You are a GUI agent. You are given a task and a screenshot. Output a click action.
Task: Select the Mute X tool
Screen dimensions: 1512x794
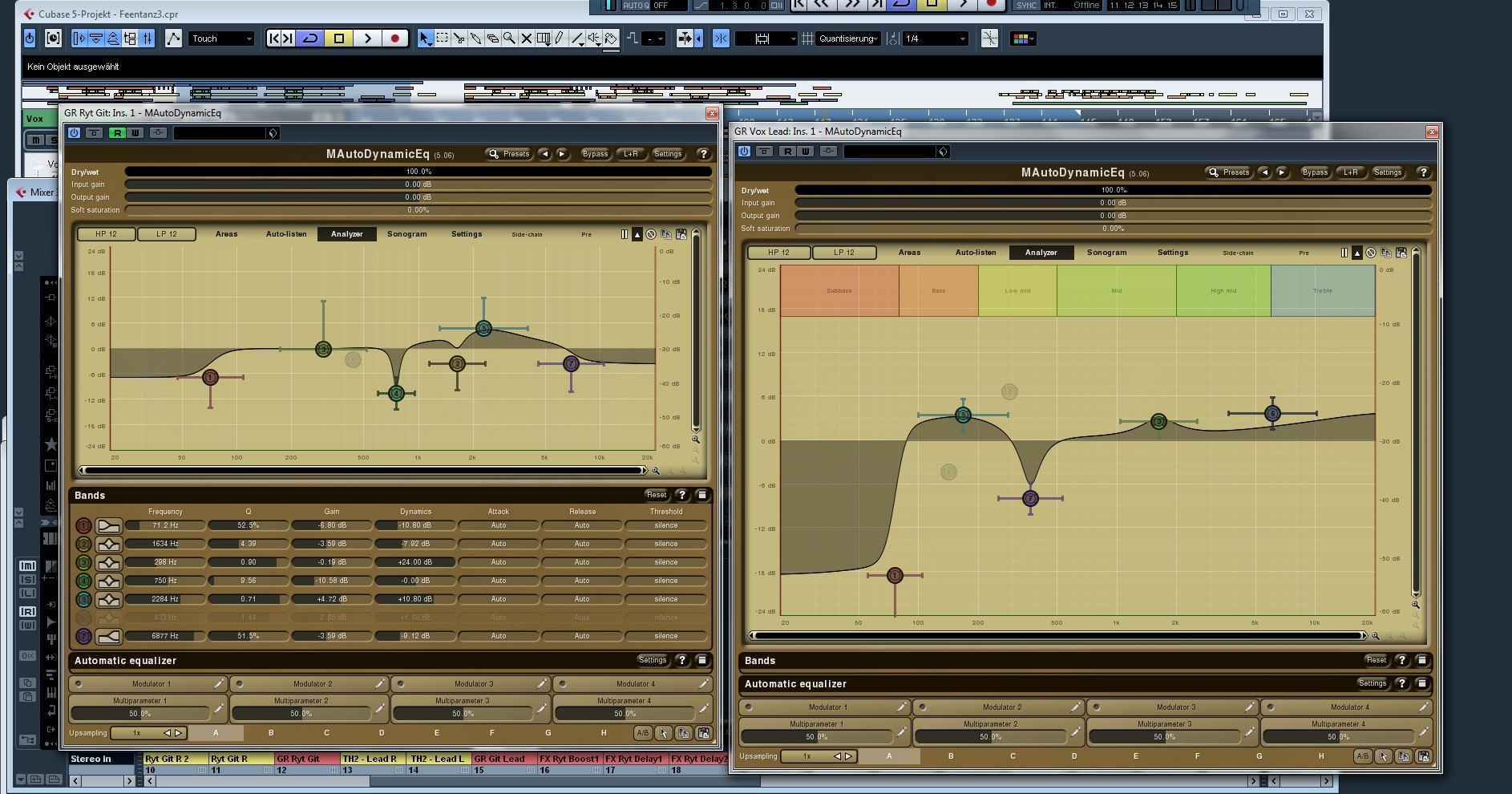click(x=526, y=38)
